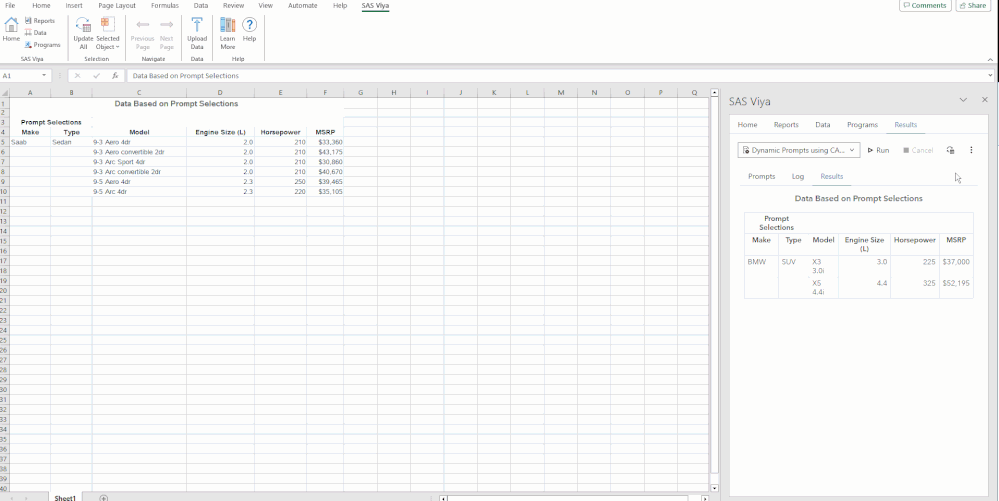Viewport: 999px width, 501px height.
Task: Click the Select All corner of worksheet
Action: click(5, 93)
